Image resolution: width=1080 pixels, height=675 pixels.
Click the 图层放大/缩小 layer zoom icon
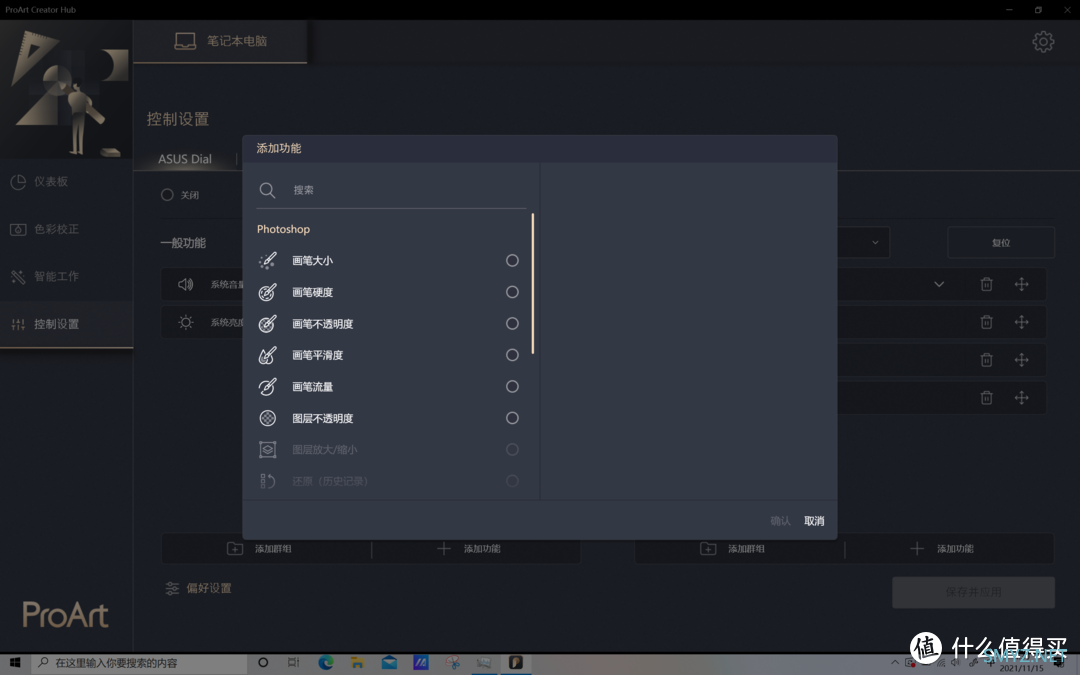click(x=267, y=450)
